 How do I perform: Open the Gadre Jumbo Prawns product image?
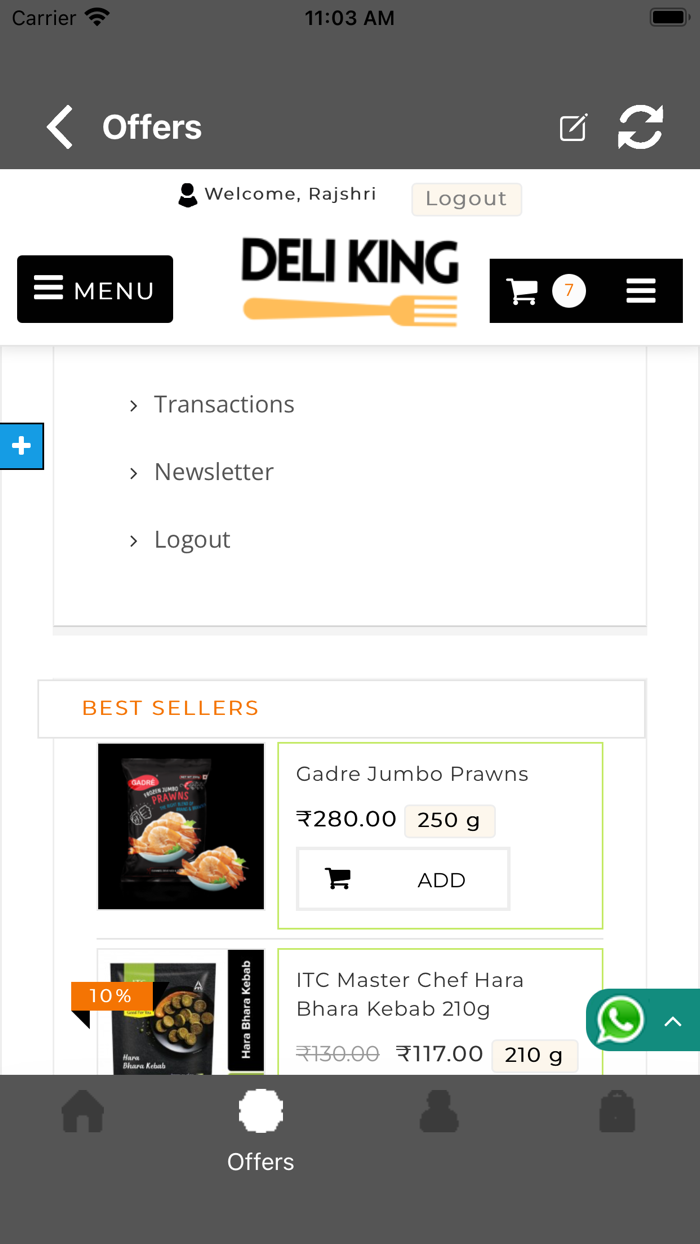[180, 827]
